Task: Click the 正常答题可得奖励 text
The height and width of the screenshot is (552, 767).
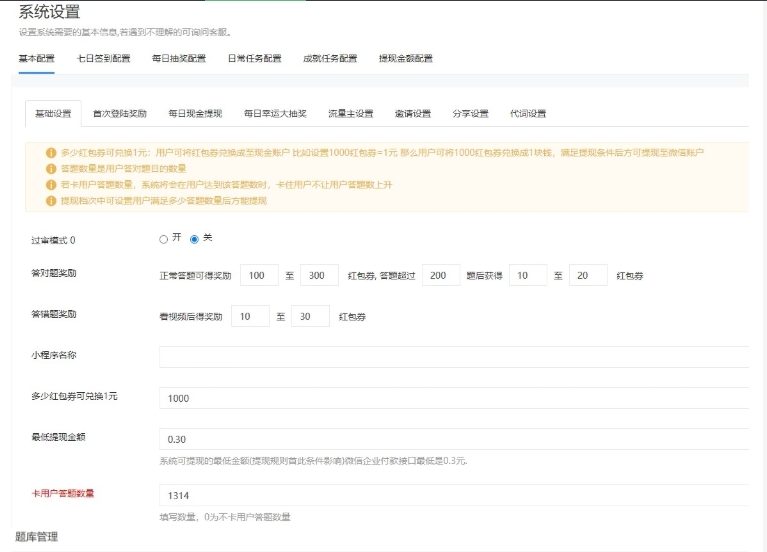Action: [x=196, y=276]
